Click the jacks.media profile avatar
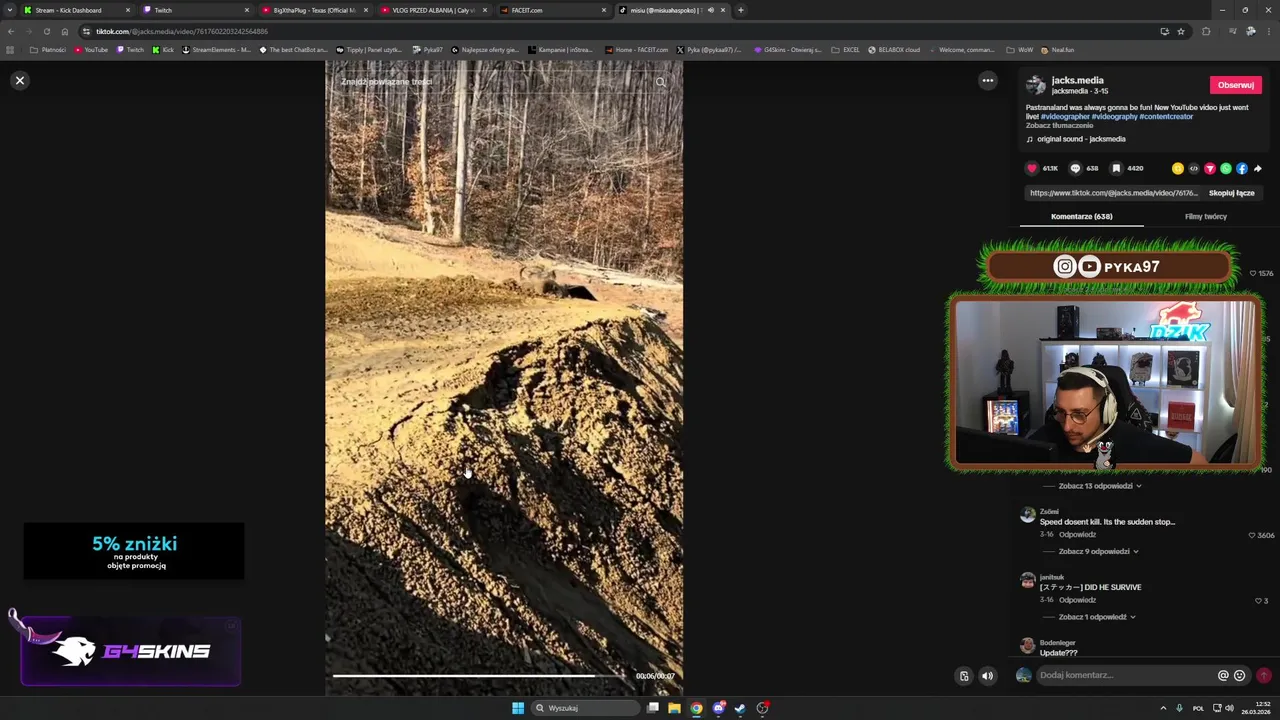The width and height of the screenshot is (1280, 720). (x=1035, y=85)
